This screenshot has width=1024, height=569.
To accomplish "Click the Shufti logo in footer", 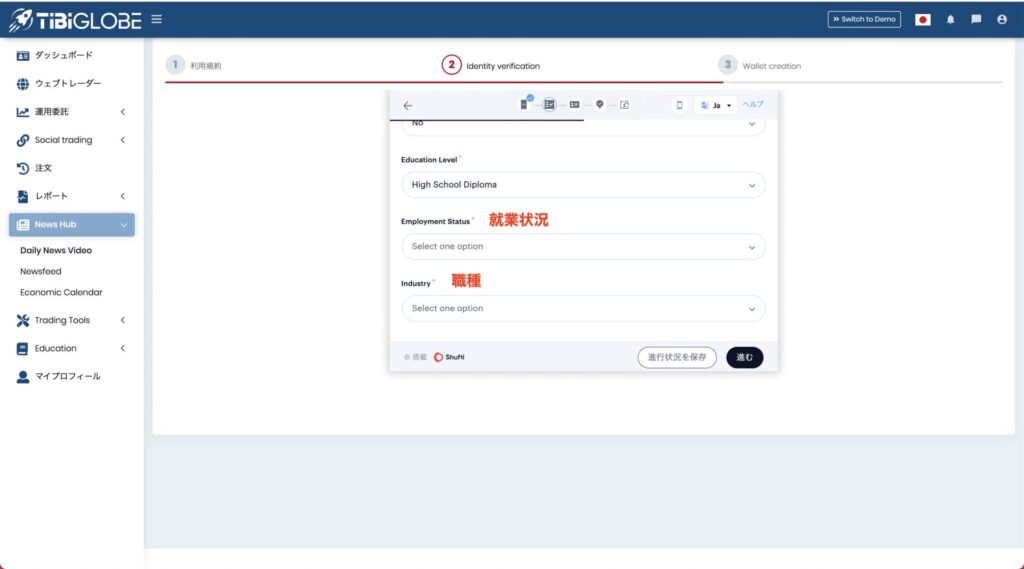I will click(x=449, y=357).
